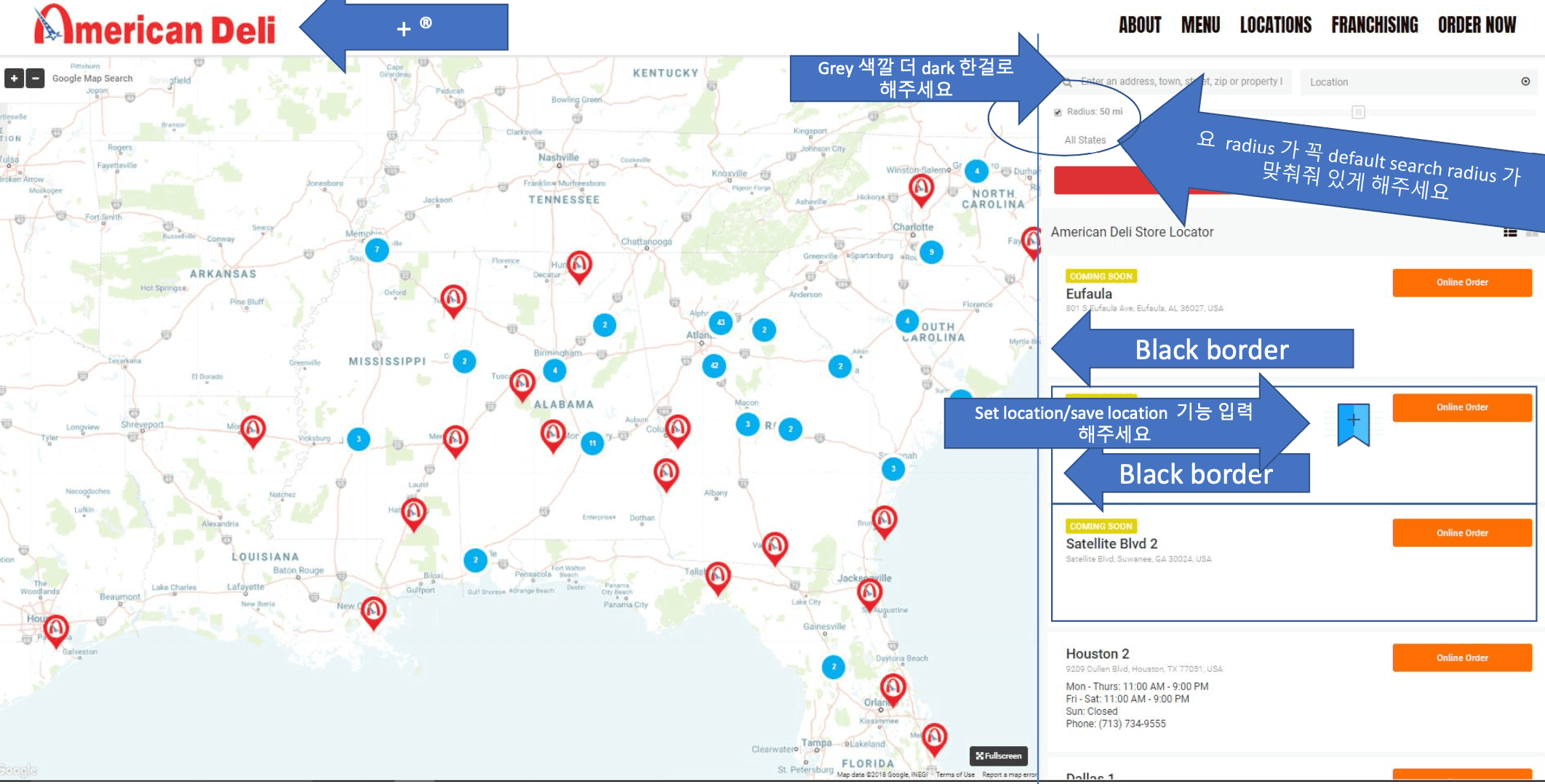Click the radius slider handle

1358,112
